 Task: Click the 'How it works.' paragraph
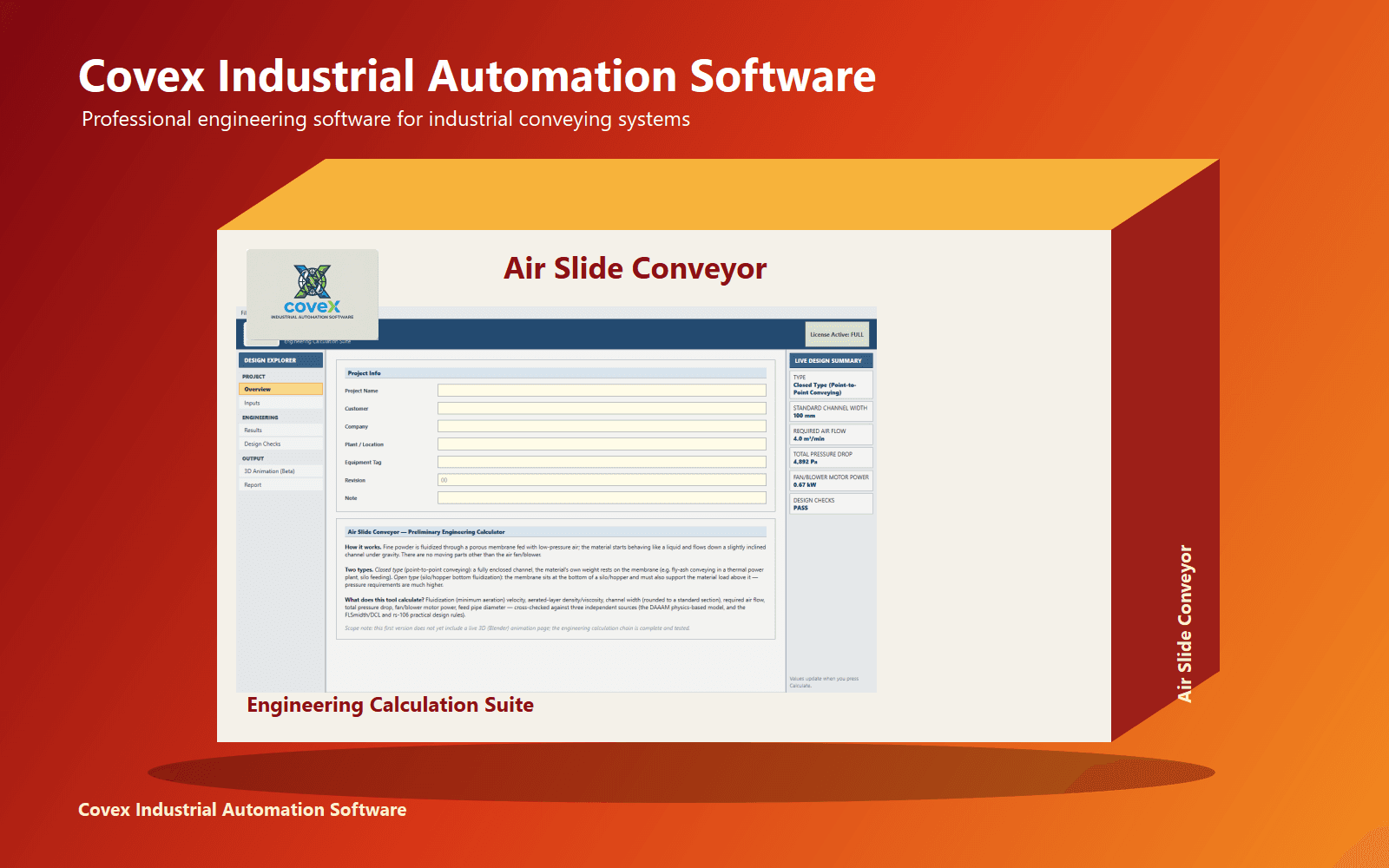click(556, 551)
